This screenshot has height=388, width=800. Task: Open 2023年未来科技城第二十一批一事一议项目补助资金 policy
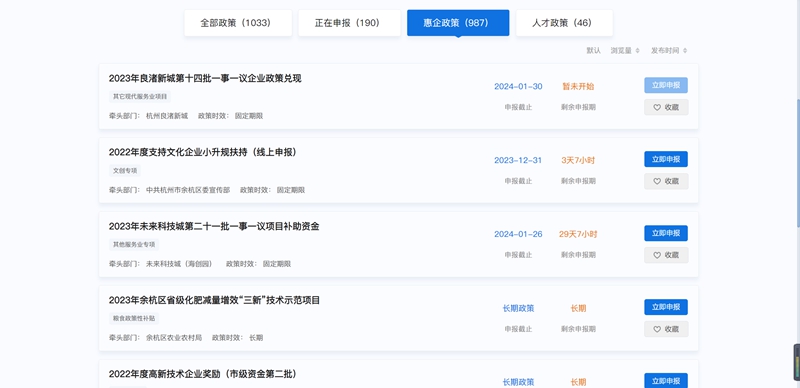214,226
